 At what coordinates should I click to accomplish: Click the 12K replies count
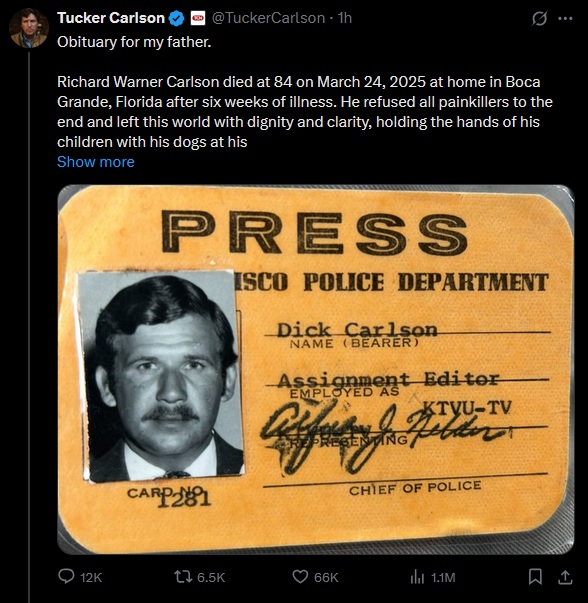tap(91, 578)
